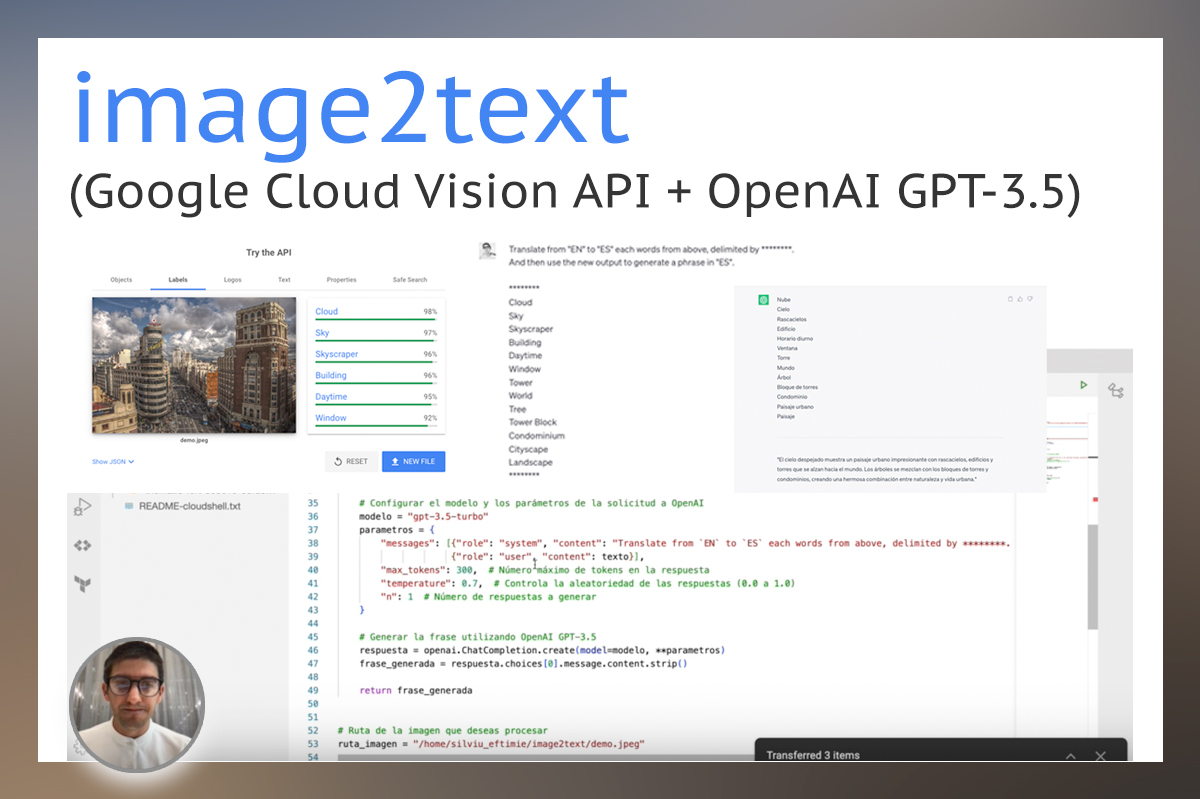The image size is (1200, 799).
Task: Click "Cityscape" in the prompt word list
Action: point(528,450)
